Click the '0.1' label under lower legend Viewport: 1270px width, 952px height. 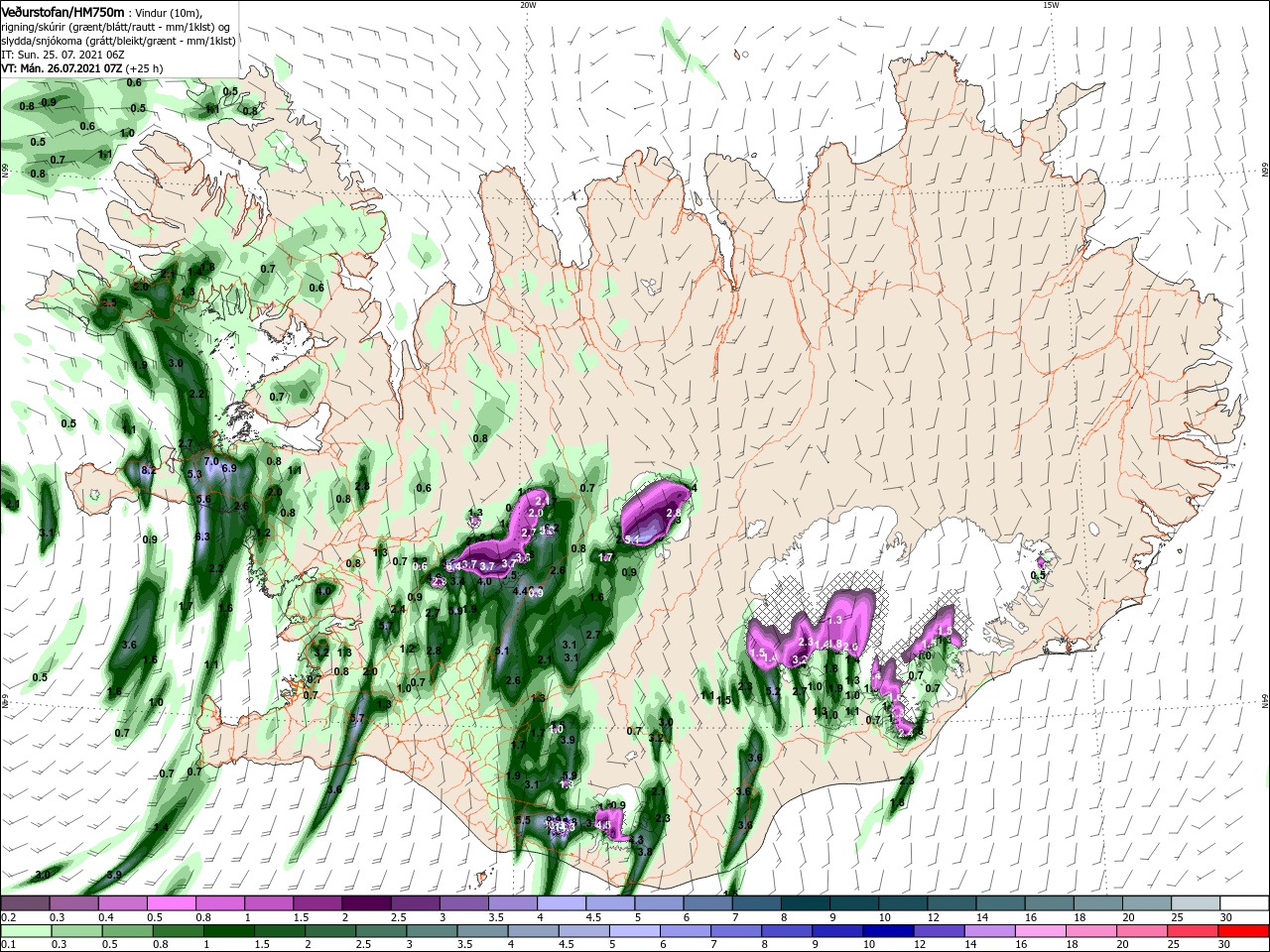coord(8,944)
